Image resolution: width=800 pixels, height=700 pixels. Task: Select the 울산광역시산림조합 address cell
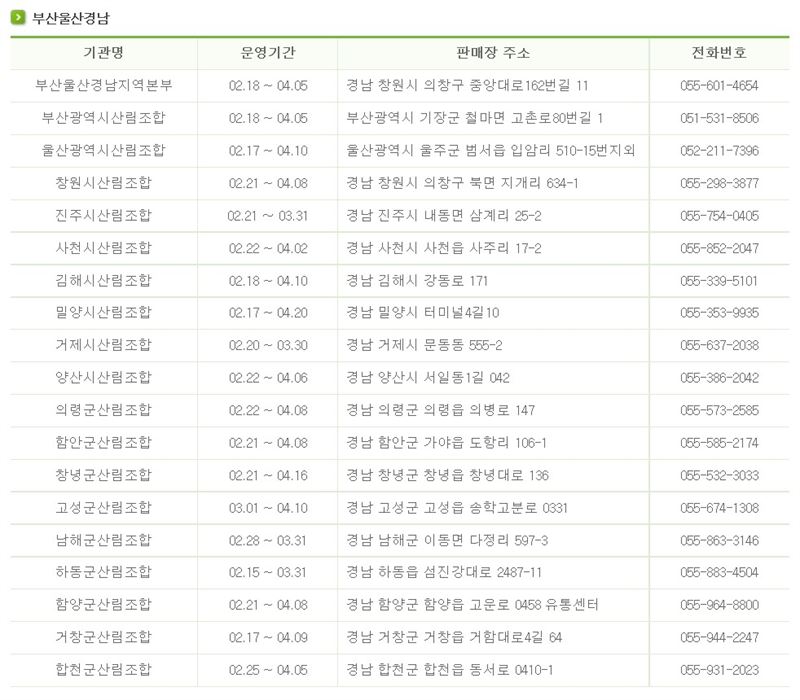tap(490, 151)
